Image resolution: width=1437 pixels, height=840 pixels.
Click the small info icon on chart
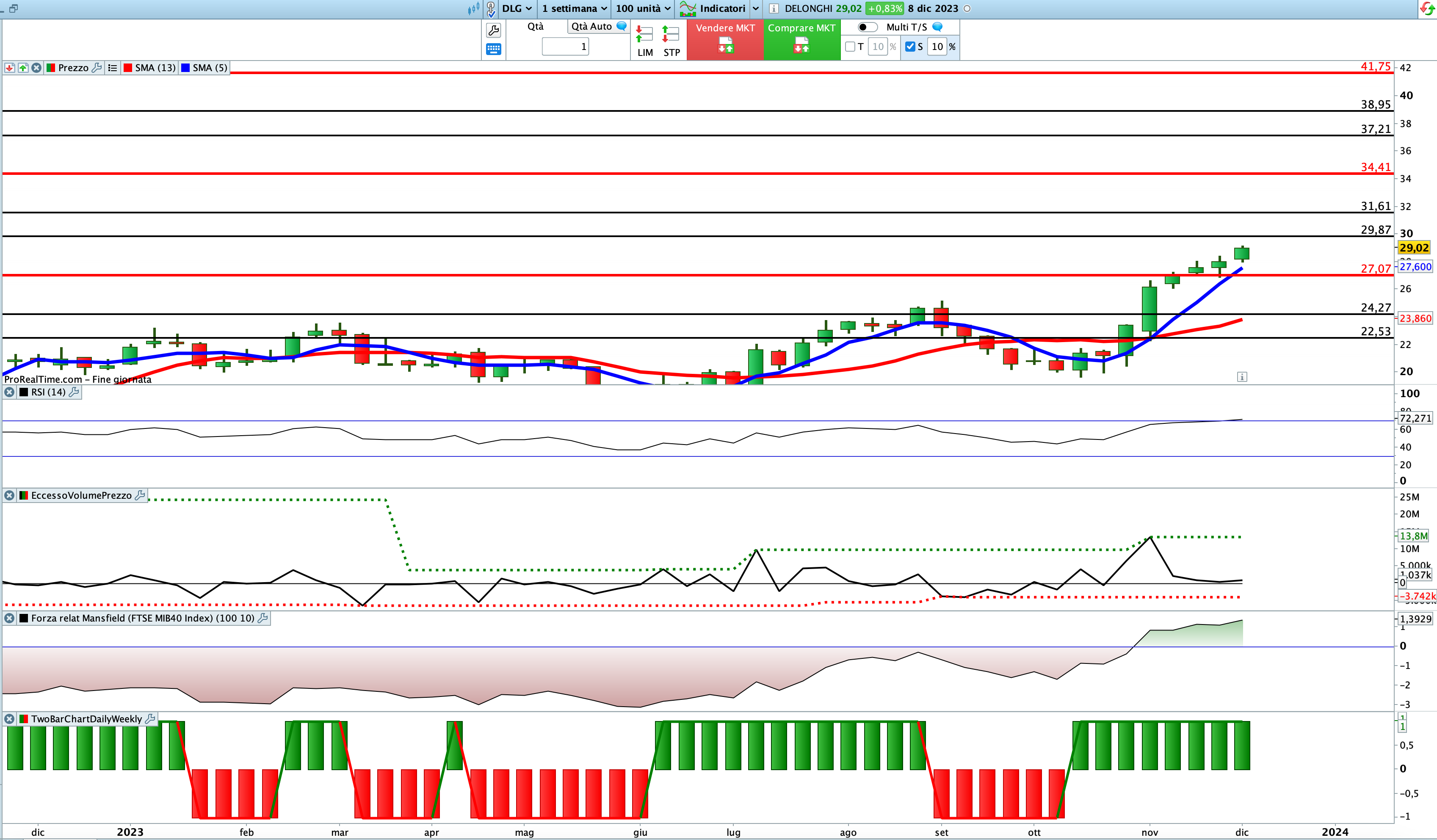pos(1242,377)
